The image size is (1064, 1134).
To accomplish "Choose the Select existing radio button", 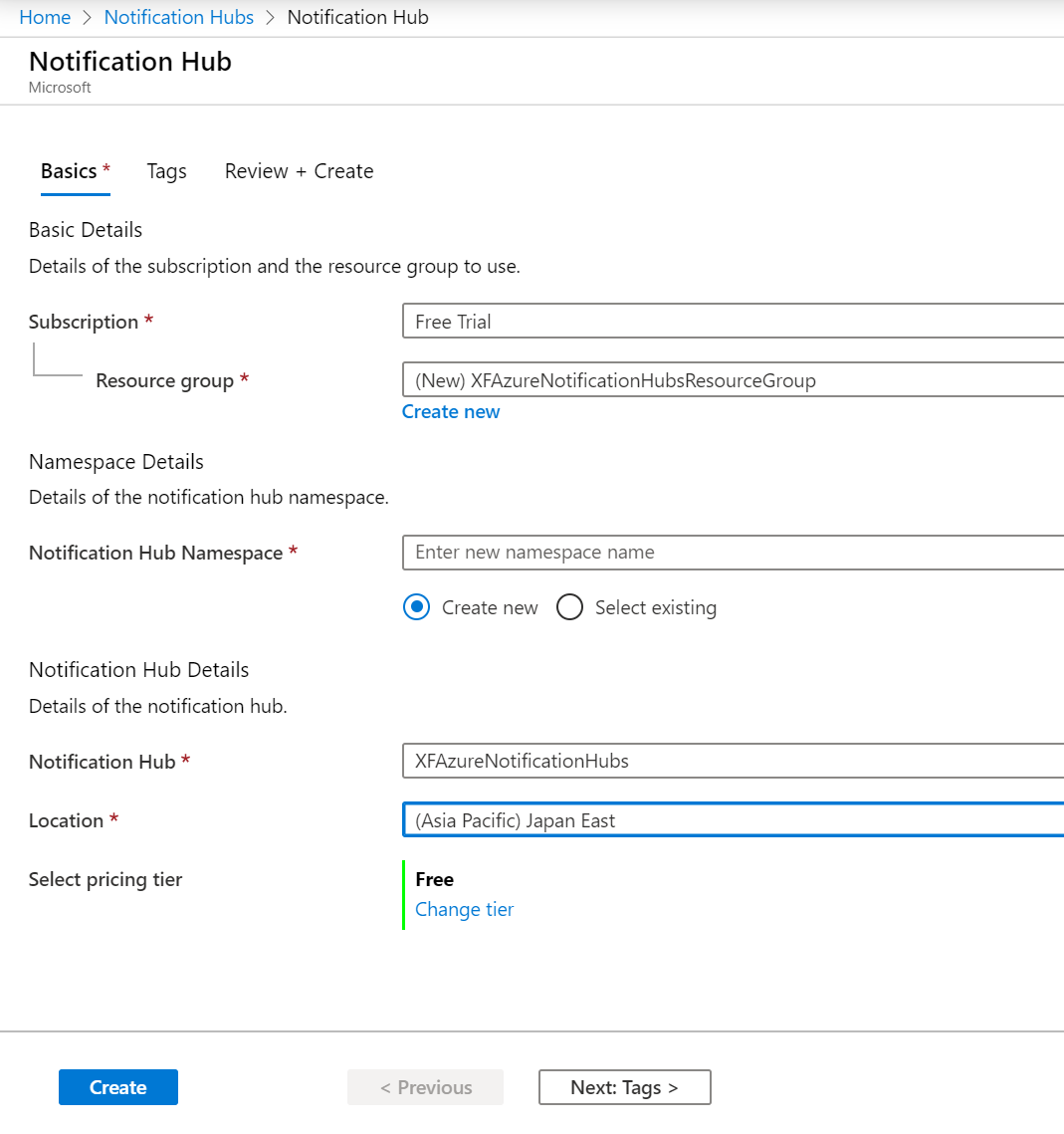I will pyautogui.click(x=569, y=607).
